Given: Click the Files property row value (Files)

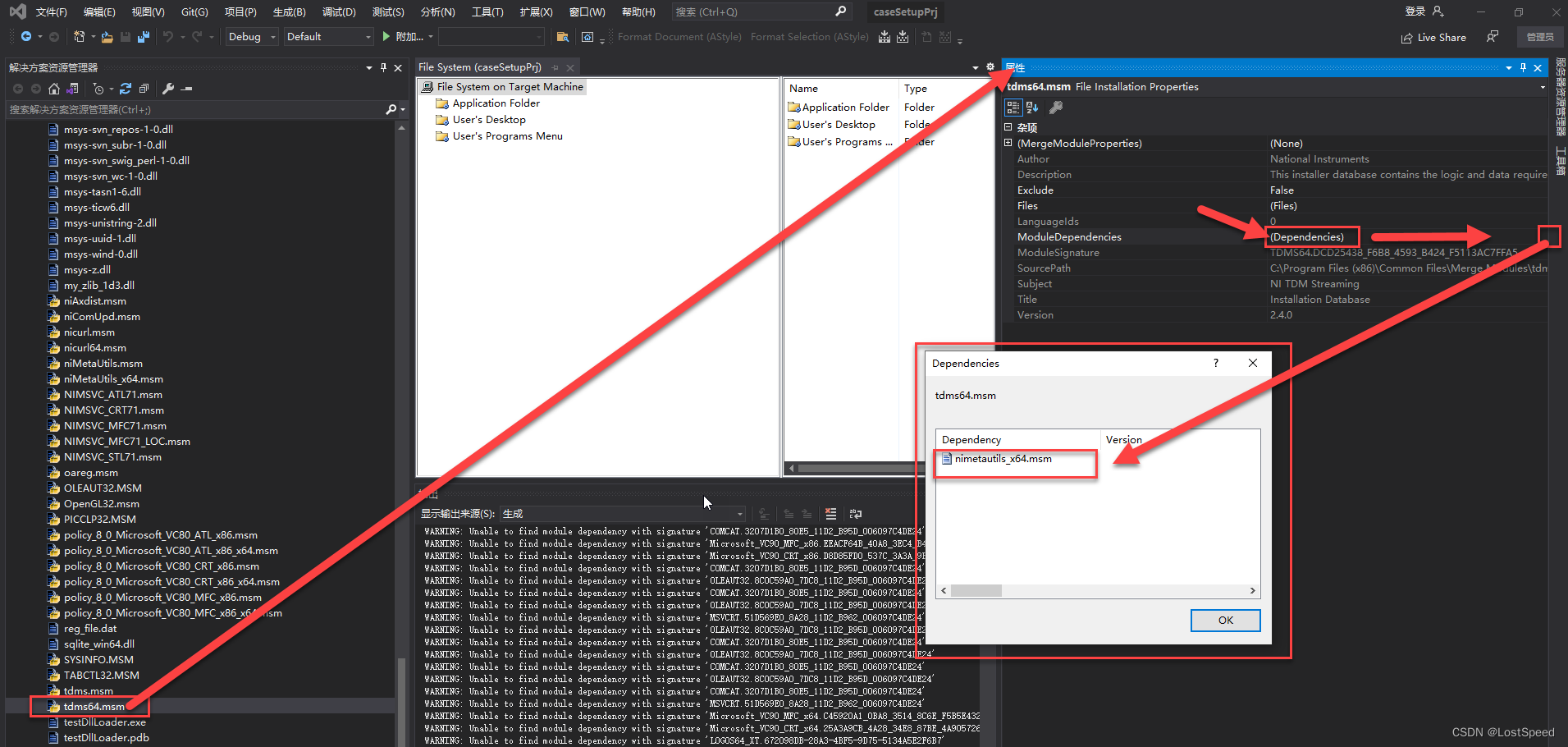Looking at the screenshot, I should click(x=1283, y=206).
